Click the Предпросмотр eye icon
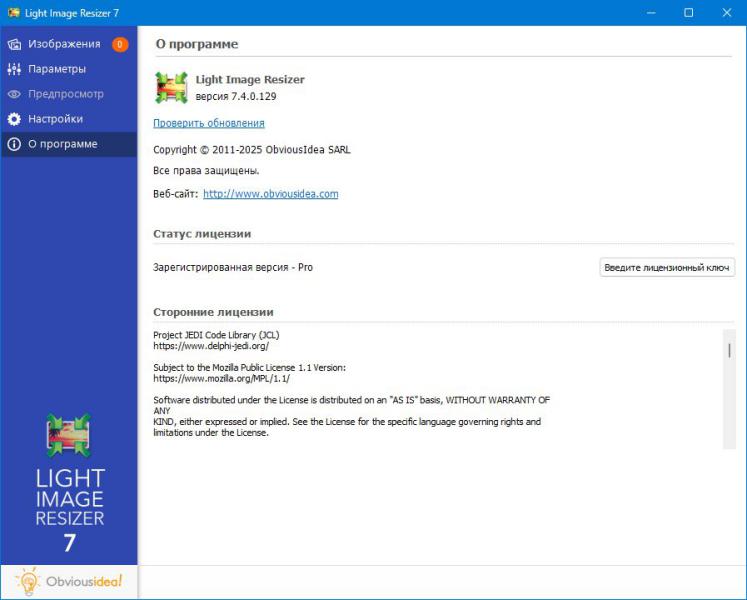 (x=14, y=94)
